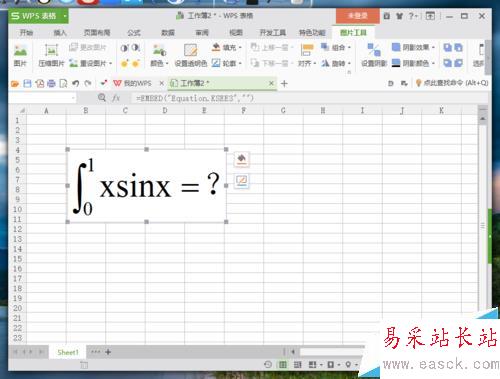This screenshot has height=379, width=500.
Task: Click the save icon in quick toolbar
Action: coord(27,83)
